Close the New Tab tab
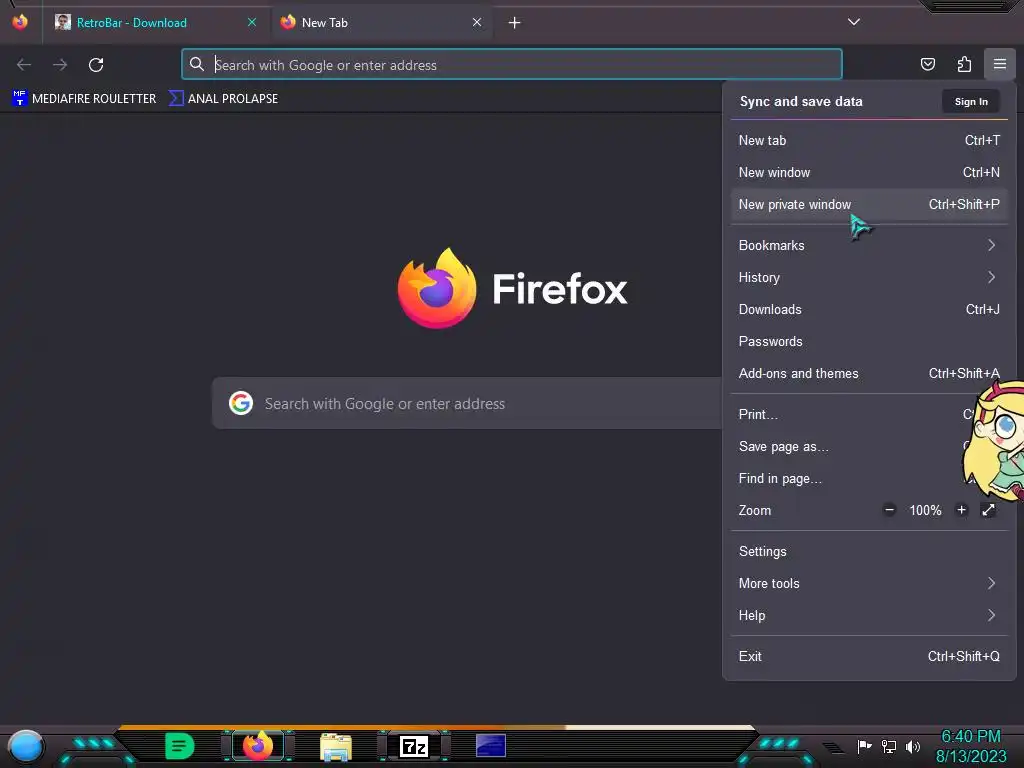This screenshot has width=1024, height=768. pyautogui.click(x=477, y=22)
